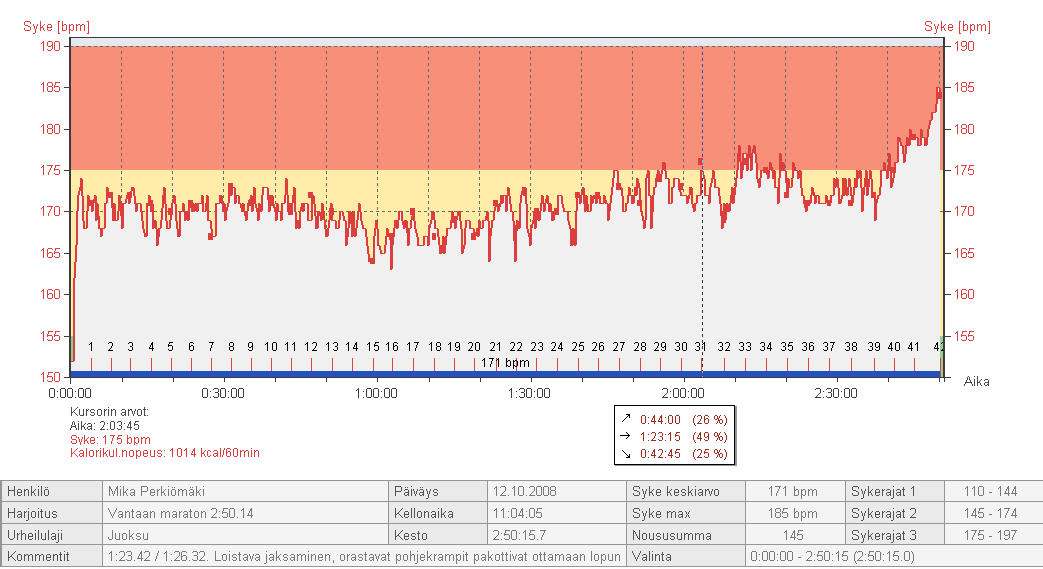Screen dimensions: 1043x569
Task: Click lap marker 1 at the chart start
Action: tap(91, 347)
